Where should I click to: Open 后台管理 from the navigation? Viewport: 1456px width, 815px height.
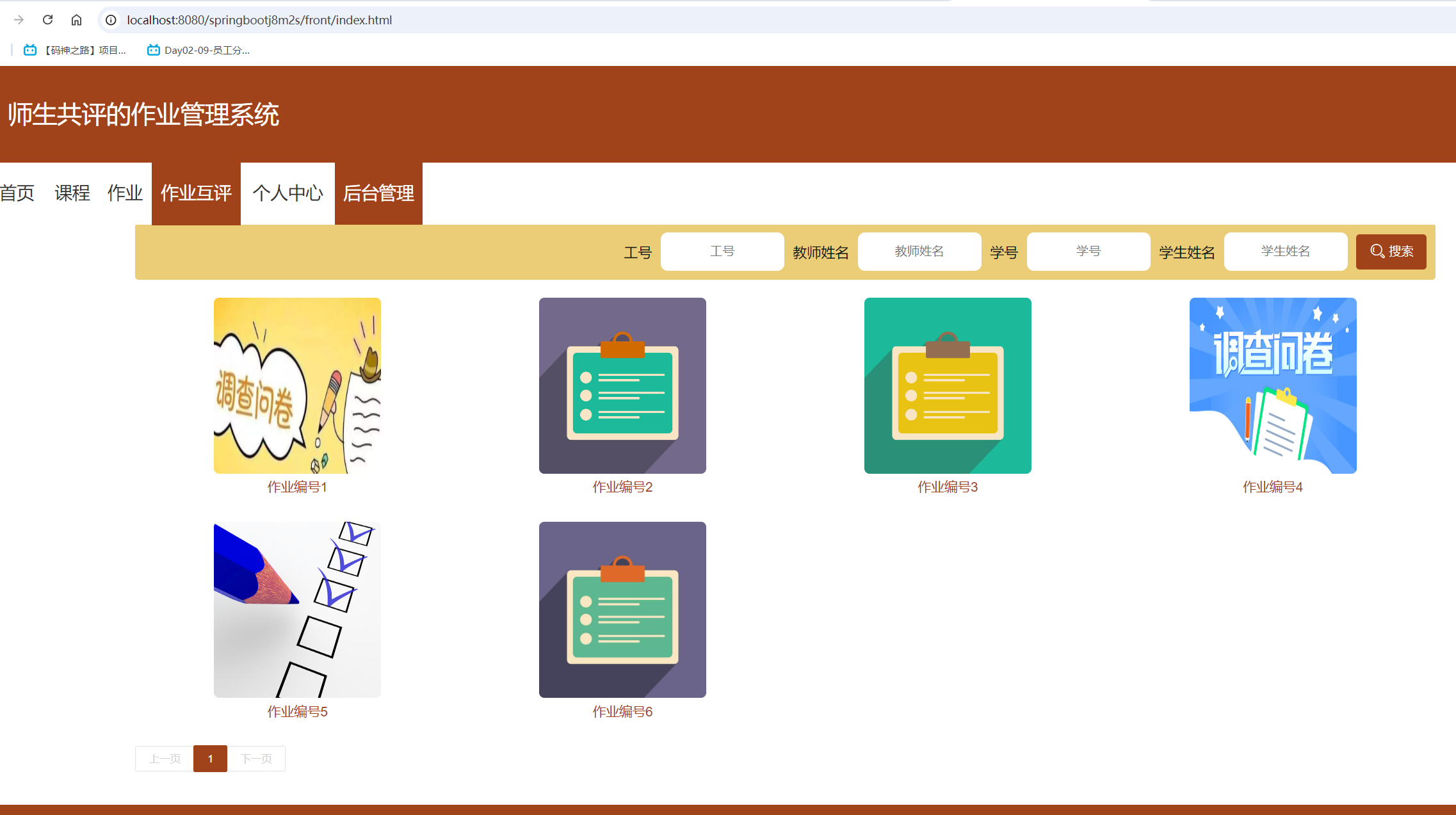tap(378, 193)
